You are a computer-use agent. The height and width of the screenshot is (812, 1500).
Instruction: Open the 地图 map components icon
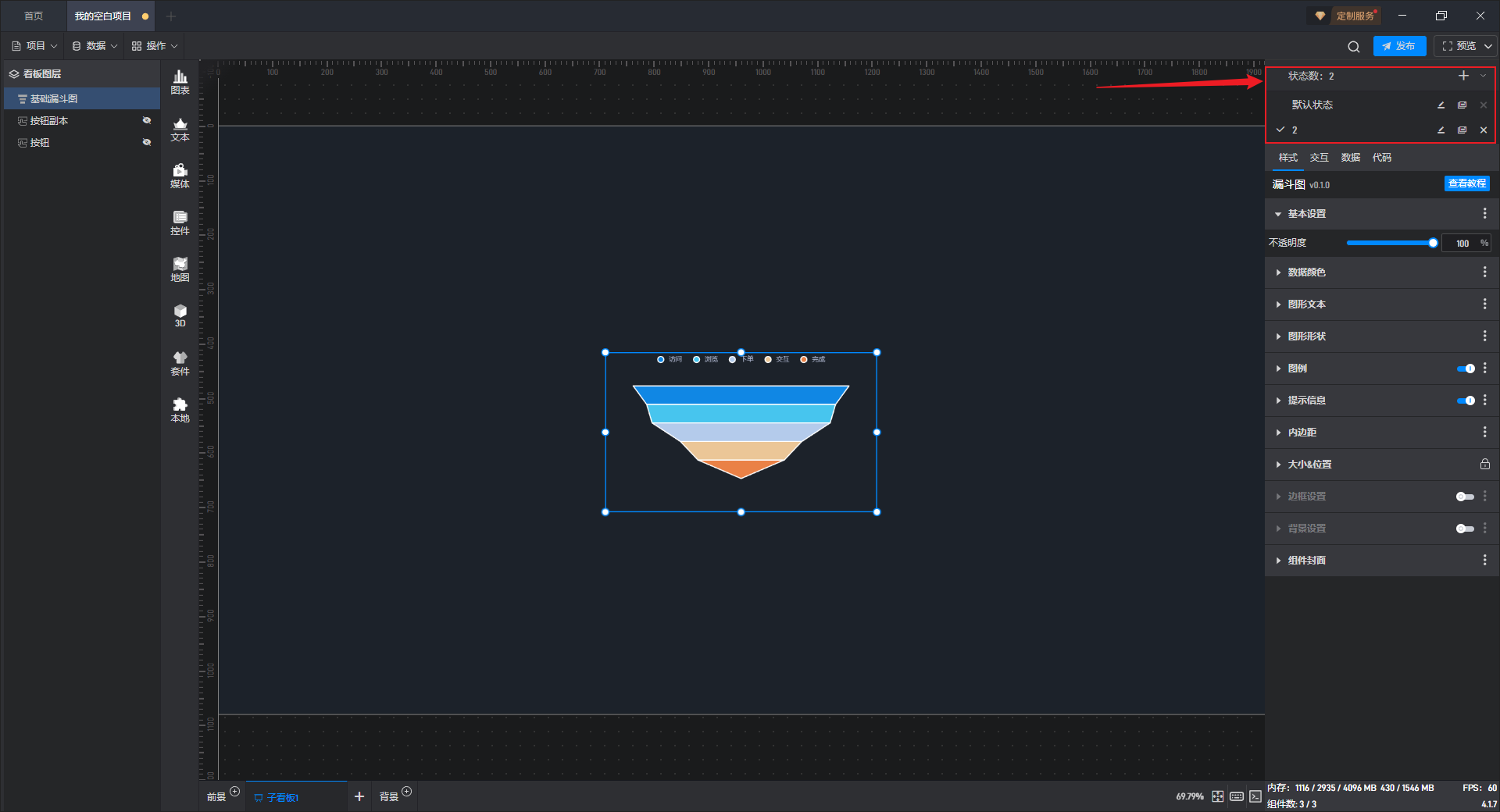180,269
